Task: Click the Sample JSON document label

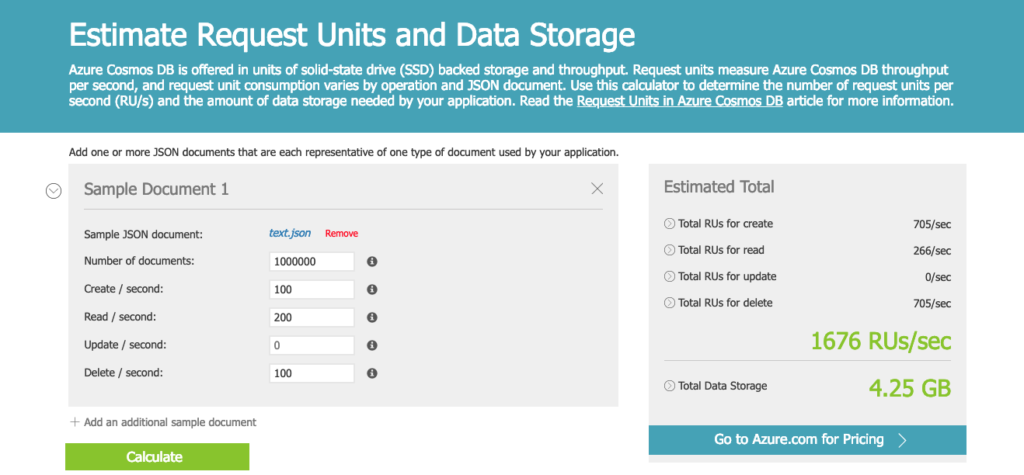Action: point(144,234)
